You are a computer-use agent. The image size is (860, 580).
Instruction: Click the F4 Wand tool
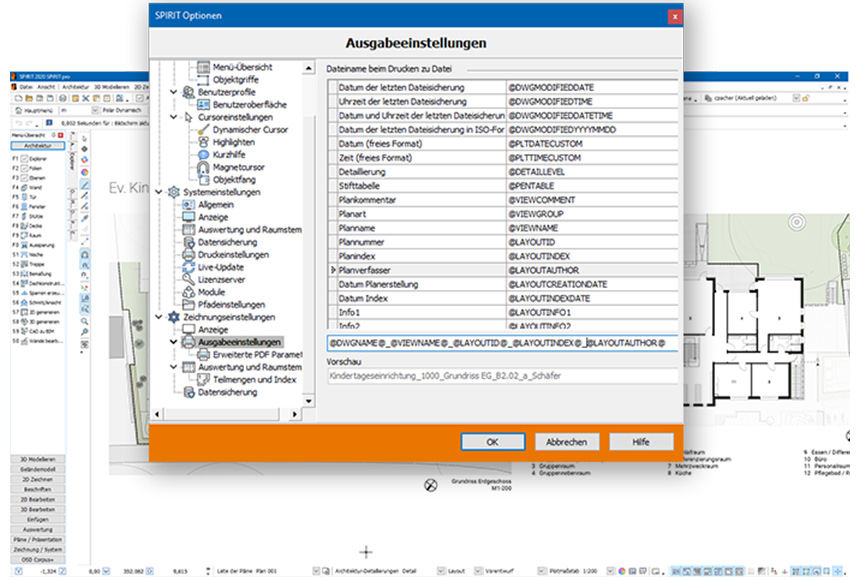36,186
